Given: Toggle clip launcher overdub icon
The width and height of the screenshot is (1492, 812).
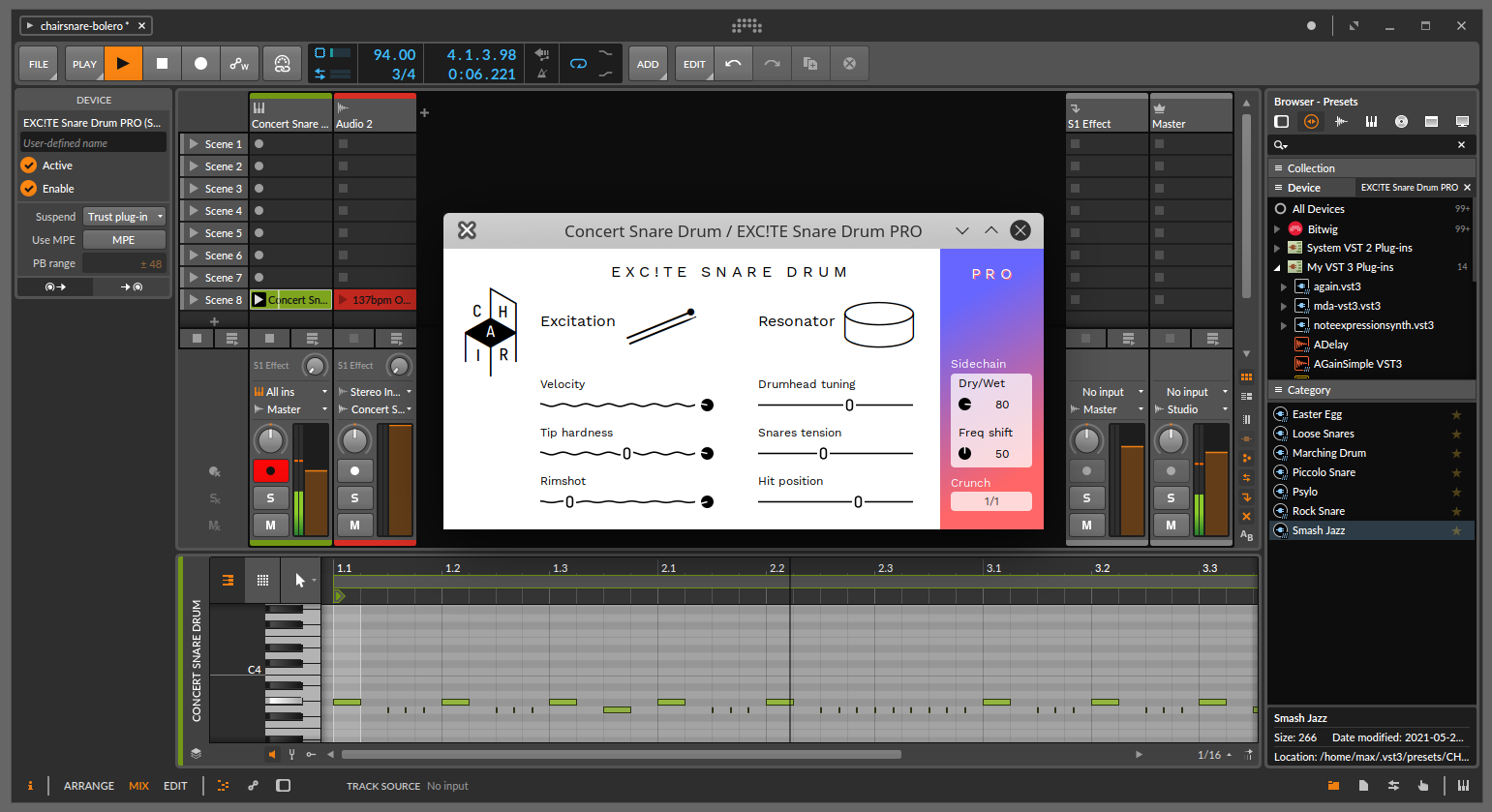Looking at the screenshot, I should point(282,64).
